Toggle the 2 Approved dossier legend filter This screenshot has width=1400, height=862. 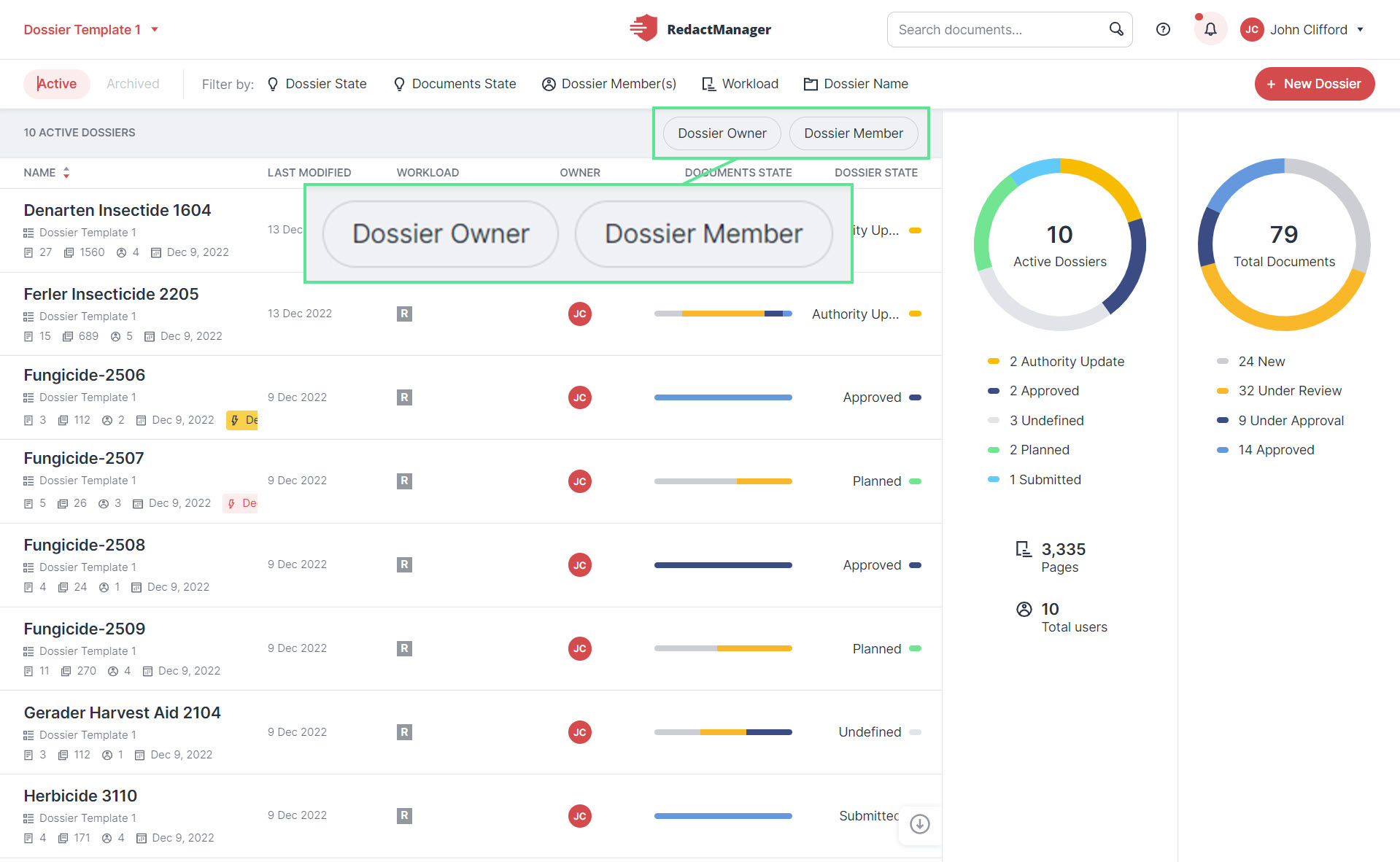(x=1033, y=391)
